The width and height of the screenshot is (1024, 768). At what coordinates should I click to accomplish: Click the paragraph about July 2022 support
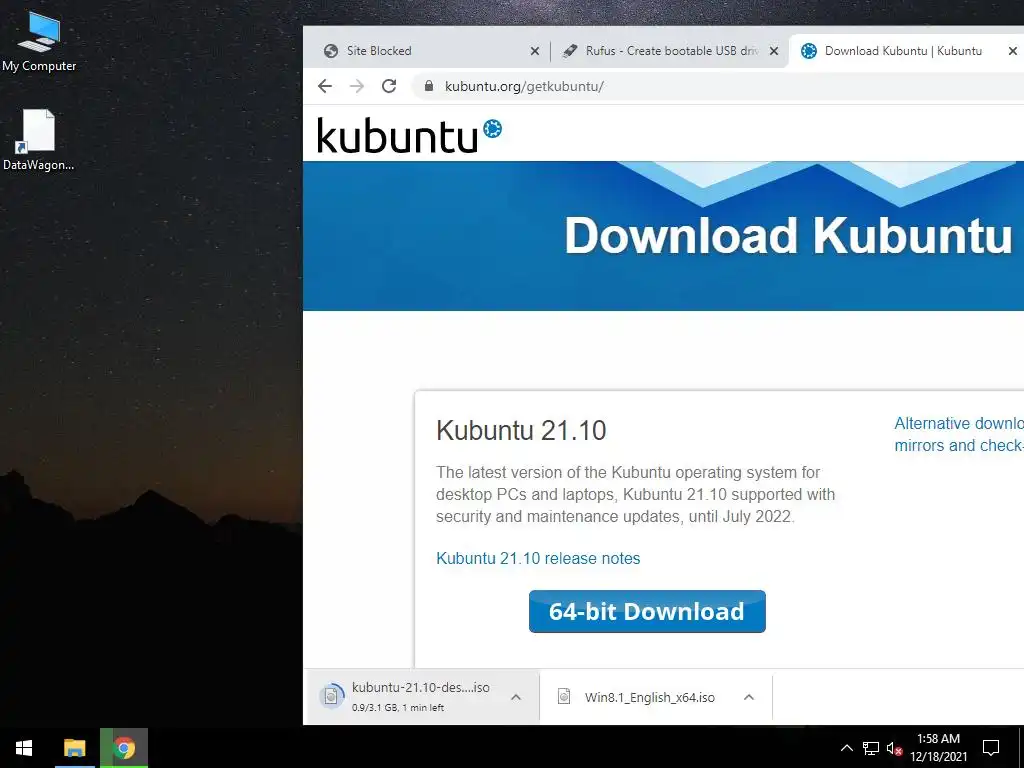[635, 494]
